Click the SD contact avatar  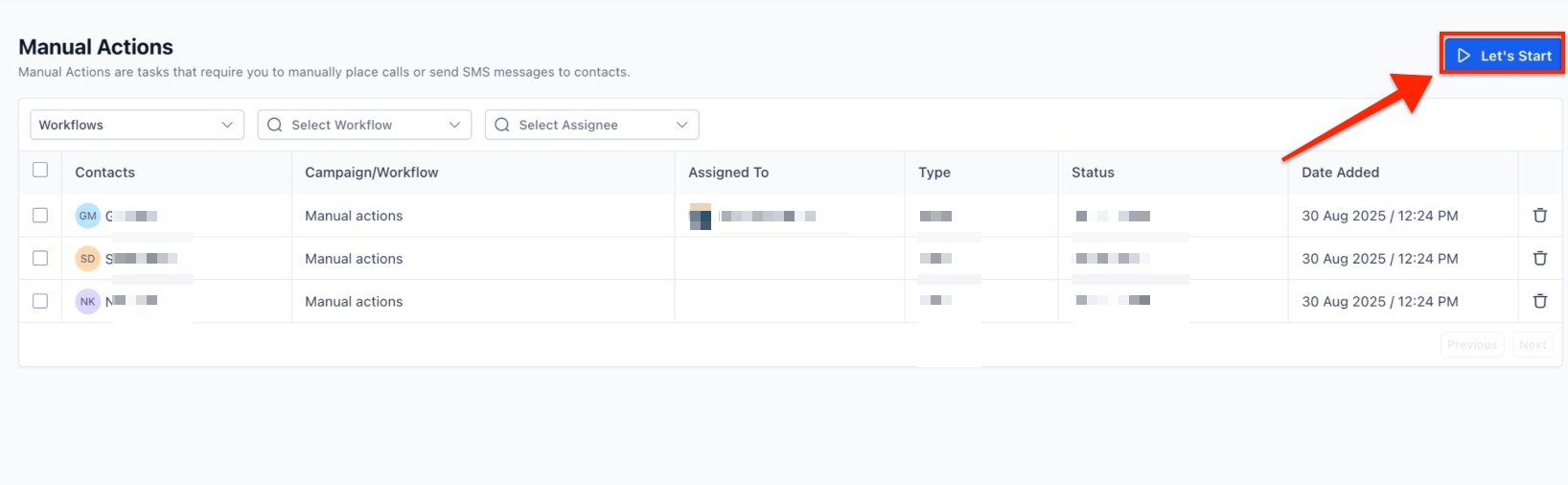click(x=88, y=259)
